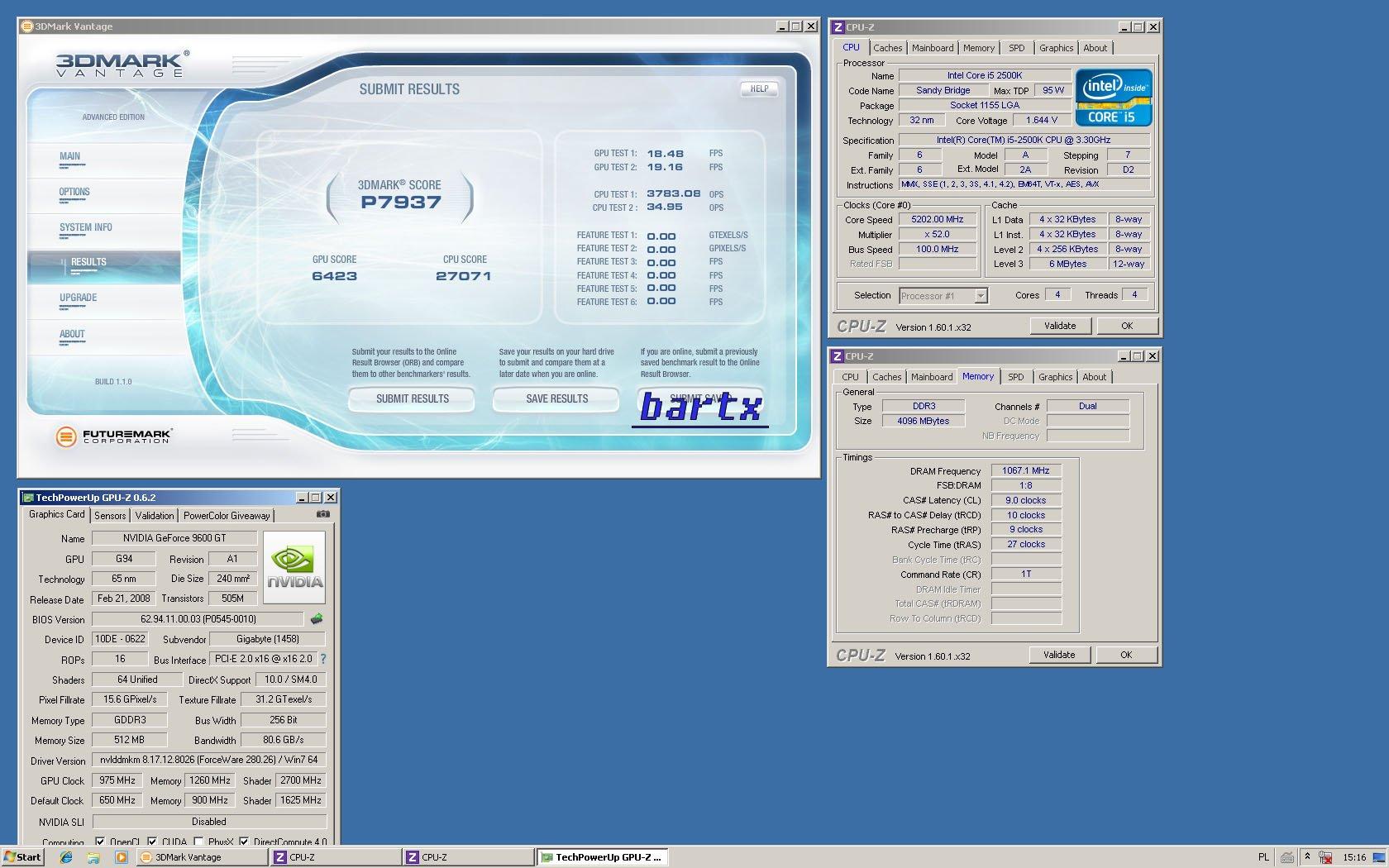Switch to 3DMark Vantage taskbar button

201,857
